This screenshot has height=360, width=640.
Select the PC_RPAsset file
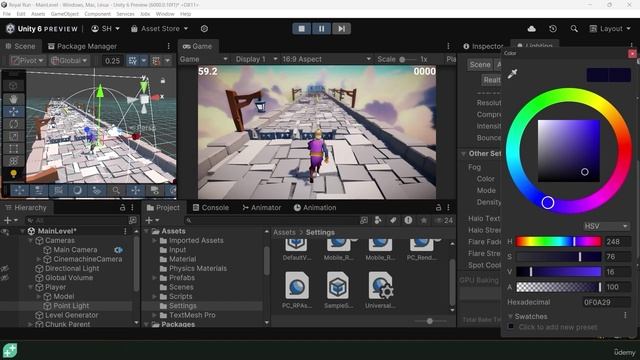pos(297,290)
